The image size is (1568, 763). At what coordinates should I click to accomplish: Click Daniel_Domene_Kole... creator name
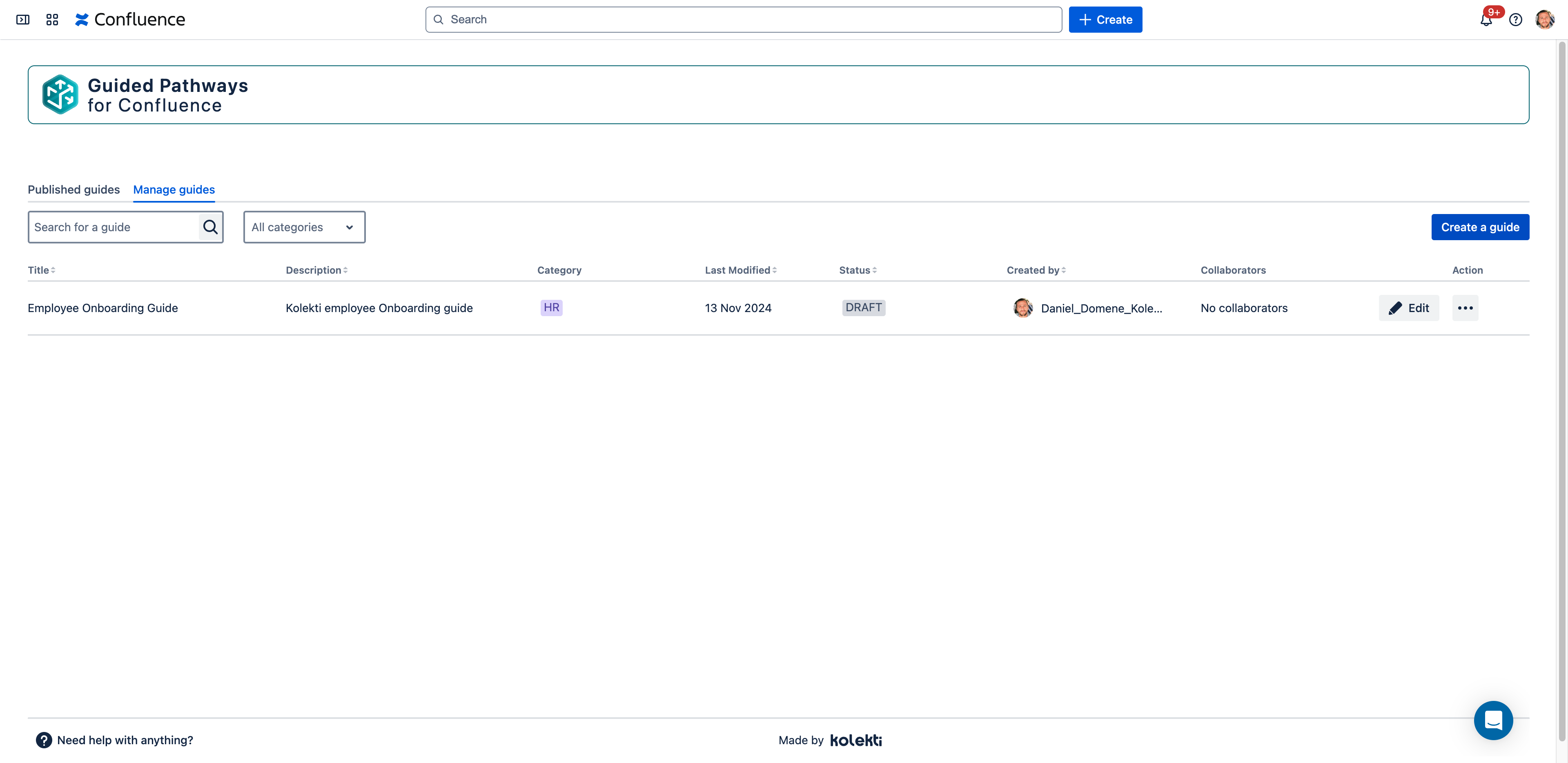tap(1101, 308)
